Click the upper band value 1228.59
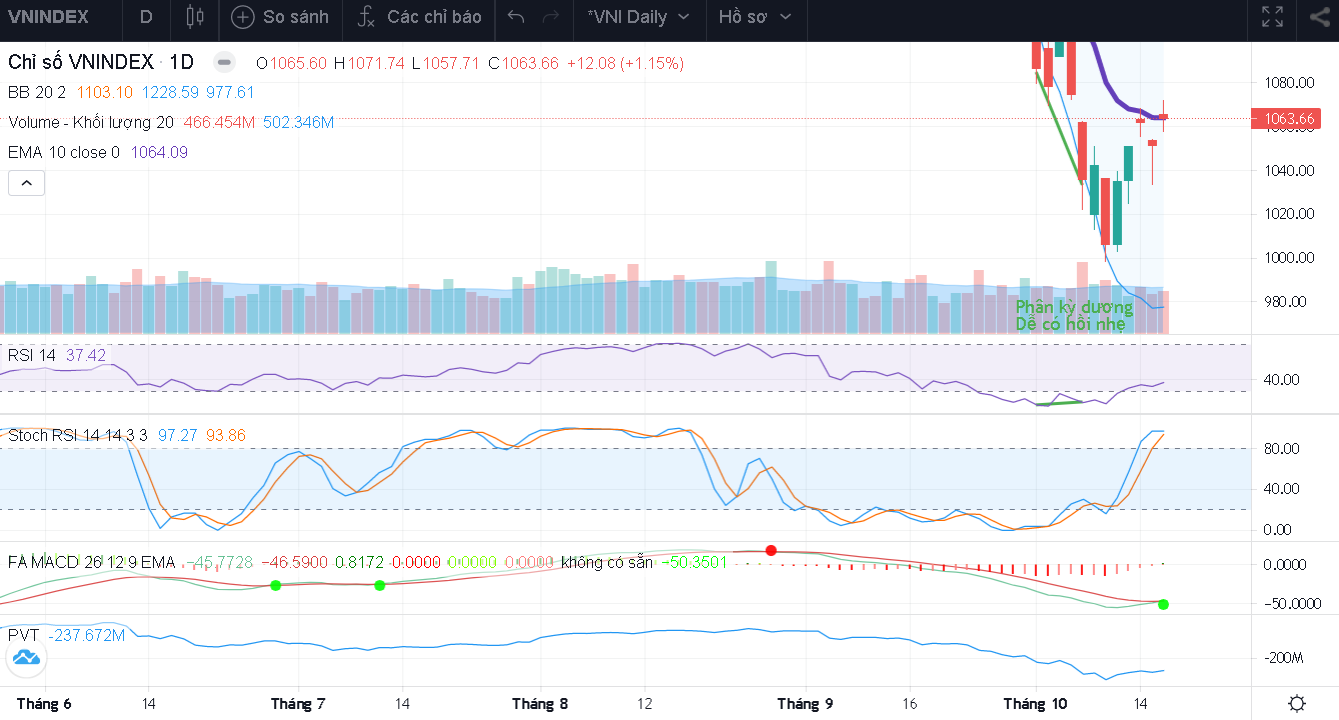The width and height of the screenshot is (1339, 720). 170,92
